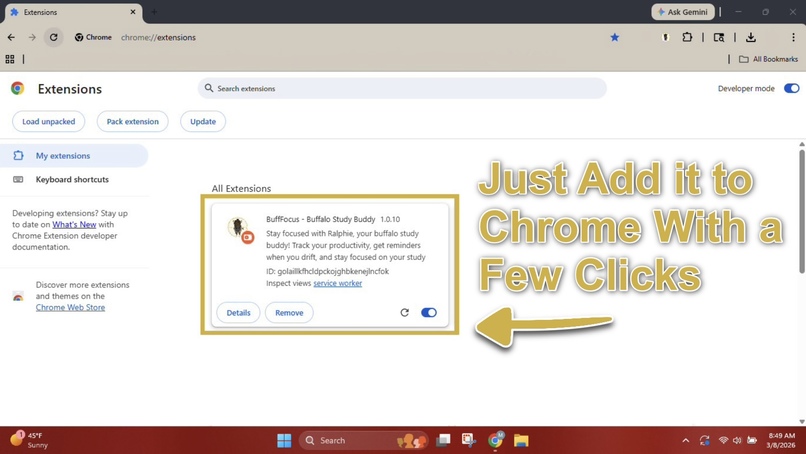This screenshot has width=806, height=454.
Task: Open the Windows Start menu
Action: (x=284, y=441)
